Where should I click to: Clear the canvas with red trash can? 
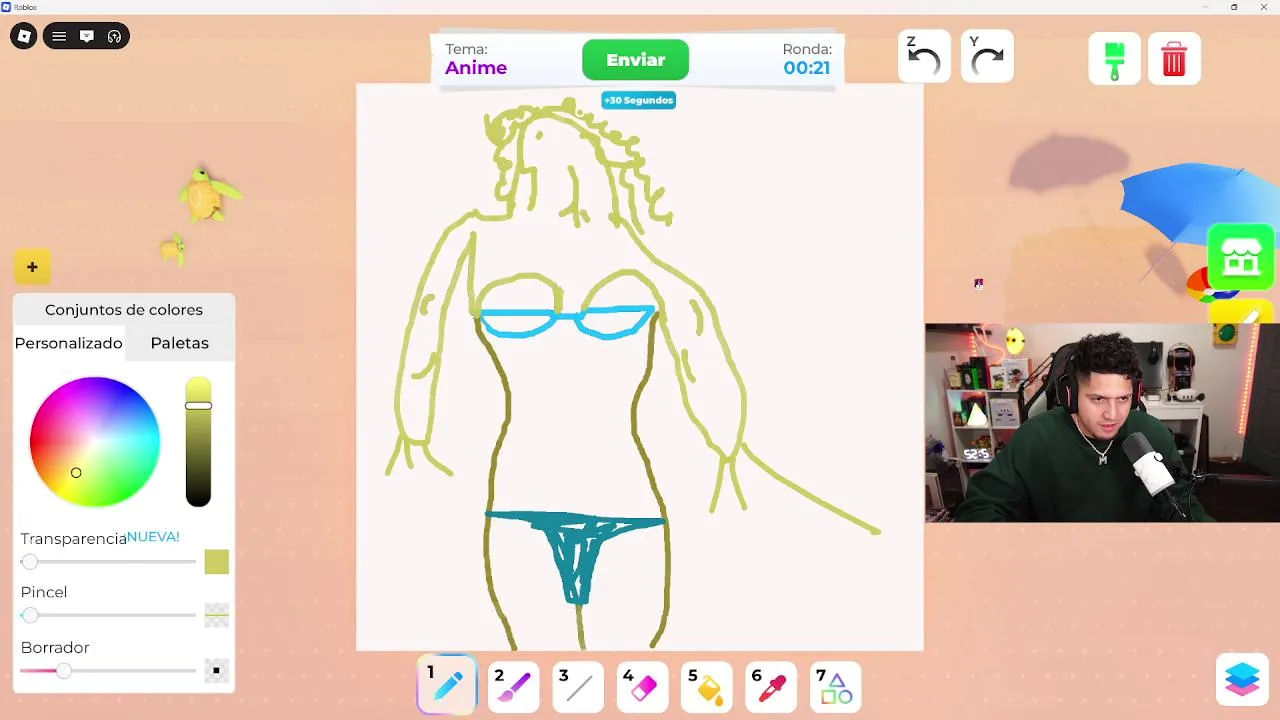pos(1174,59)
